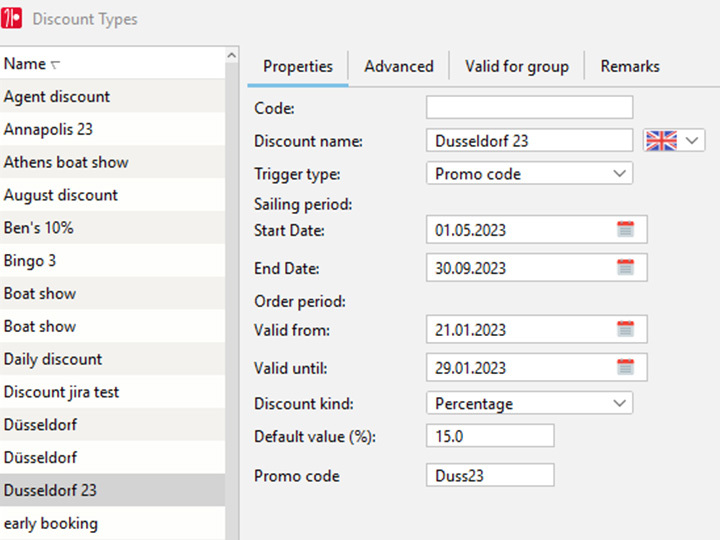Select the Agent discount entry
Screen dimensions: 720x540
pyautogui.click(x=57, y=97)
